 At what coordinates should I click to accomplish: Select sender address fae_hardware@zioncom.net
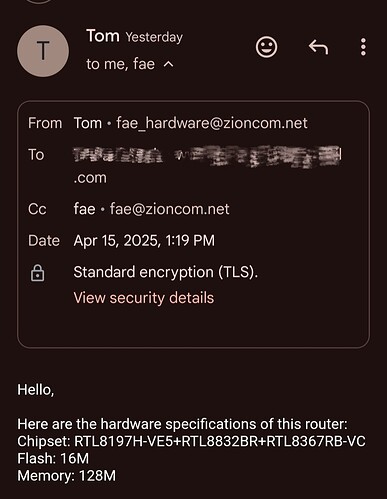212,123
